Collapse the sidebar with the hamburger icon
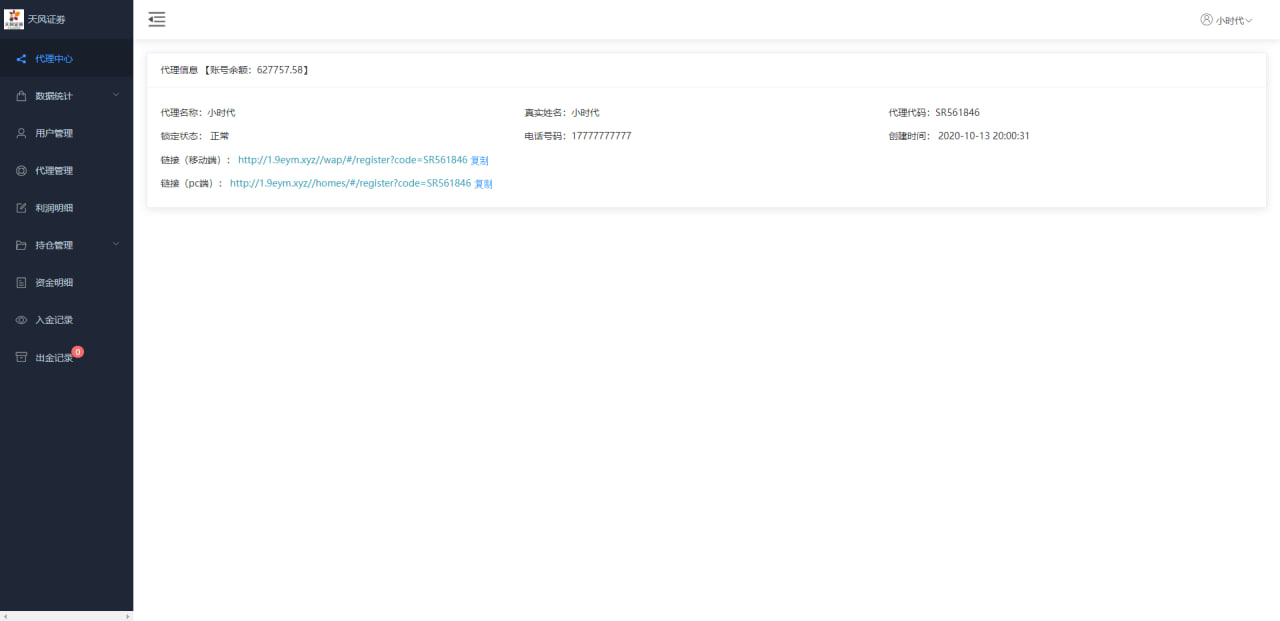Viewport: 1280px width, 621px height. tap(157, 19)
